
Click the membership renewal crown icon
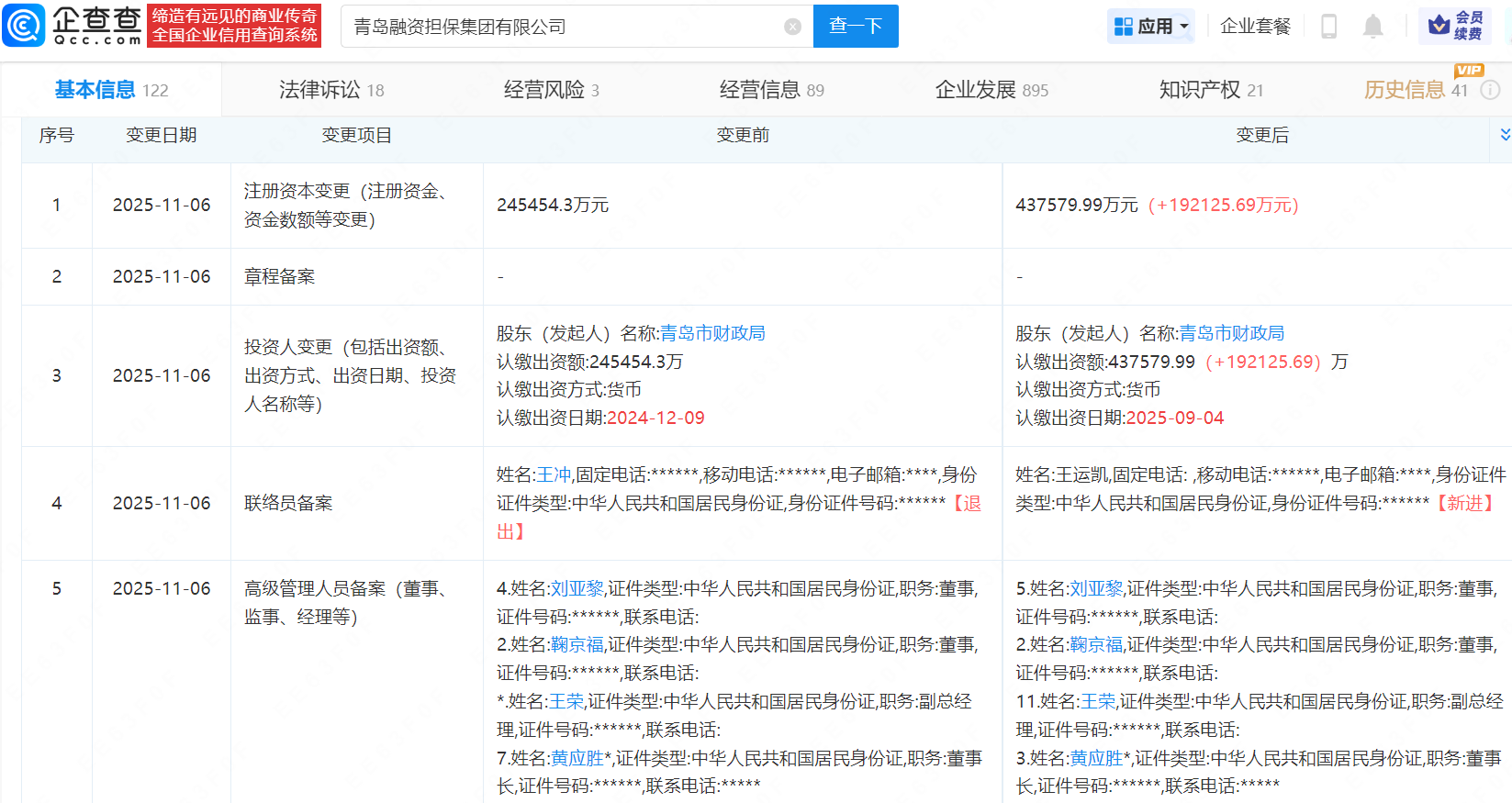(1439, 26)
